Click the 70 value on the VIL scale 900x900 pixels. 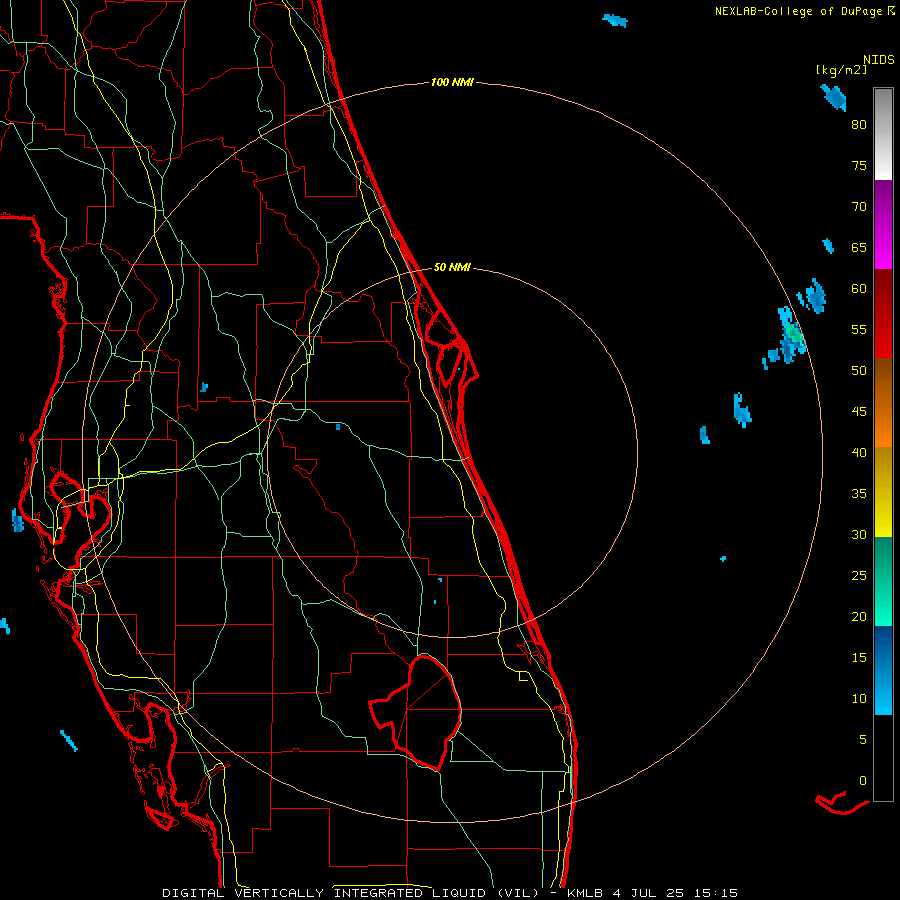[x=859, y=207]
